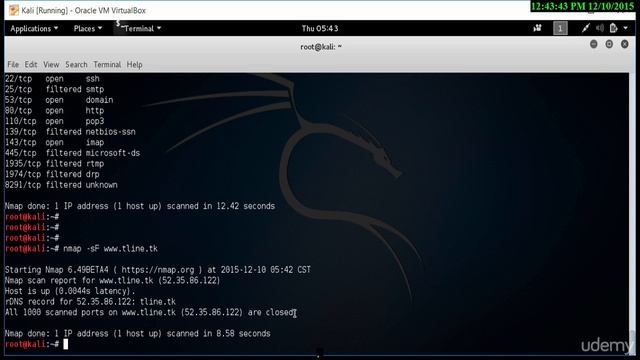Open the Edit menu

(x=31, y=64)
